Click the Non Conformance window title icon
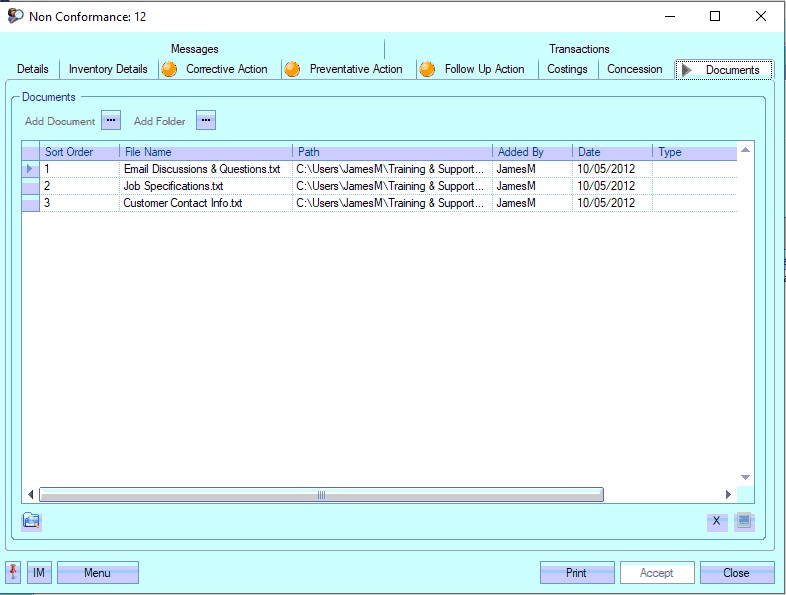The height and width of the screenshot is (595, 786). (x=15, y=16)
